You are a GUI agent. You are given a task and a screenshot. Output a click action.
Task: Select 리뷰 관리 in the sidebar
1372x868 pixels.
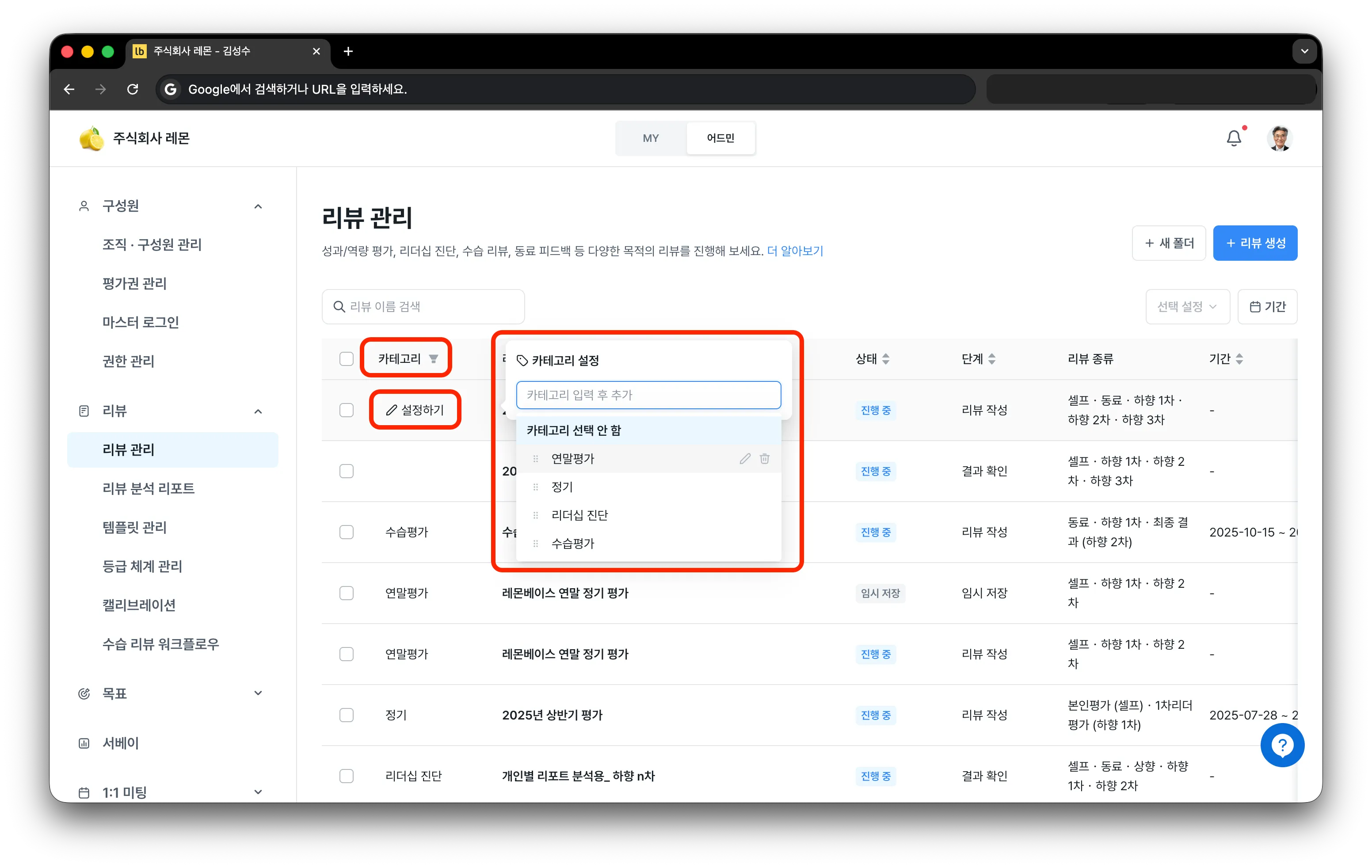[x=173, y=450]
